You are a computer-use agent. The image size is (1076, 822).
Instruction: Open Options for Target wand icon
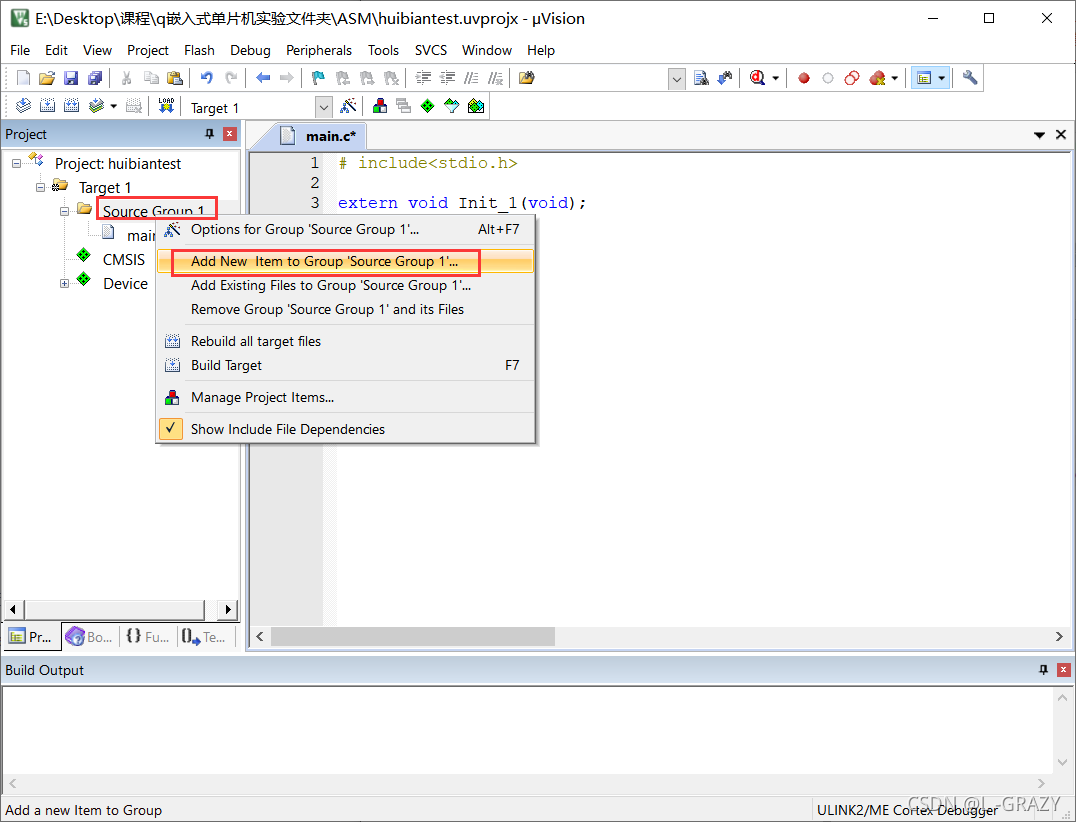pyautogui.click(x=348, y=106)
